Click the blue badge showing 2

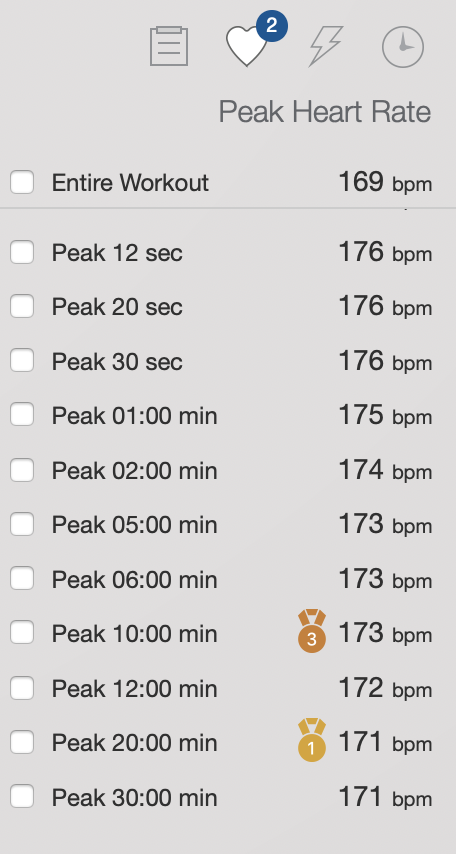271,26
